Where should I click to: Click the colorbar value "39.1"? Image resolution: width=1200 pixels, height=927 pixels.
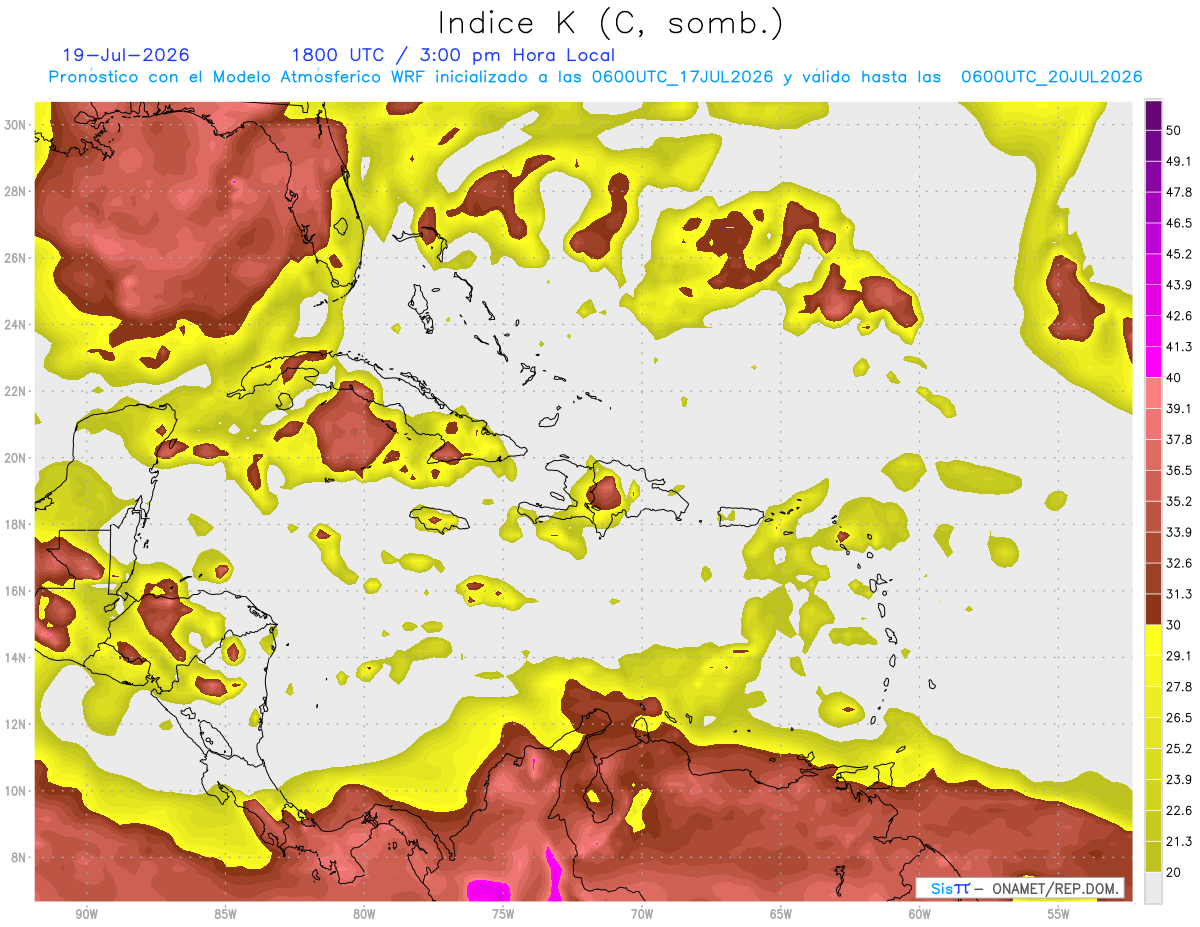coord(1178,408)
